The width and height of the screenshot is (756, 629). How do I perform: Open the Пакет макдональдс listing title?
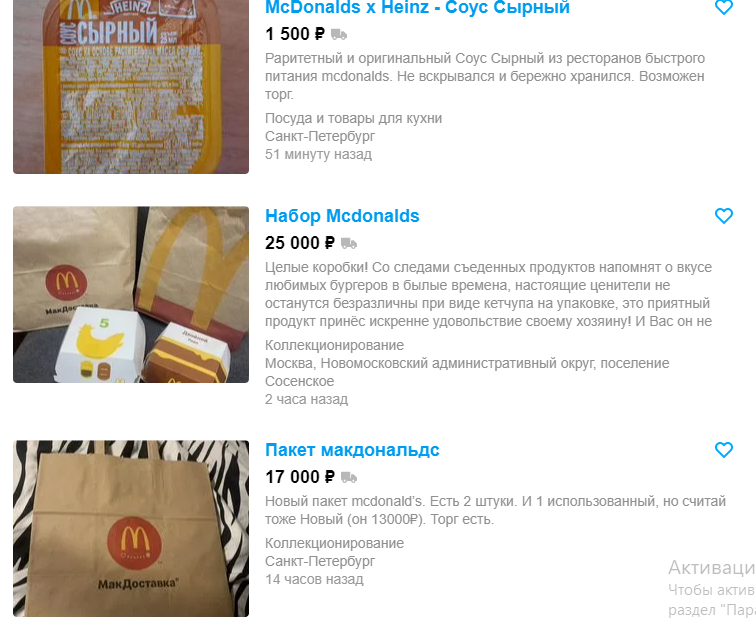[x=352, y=450]
